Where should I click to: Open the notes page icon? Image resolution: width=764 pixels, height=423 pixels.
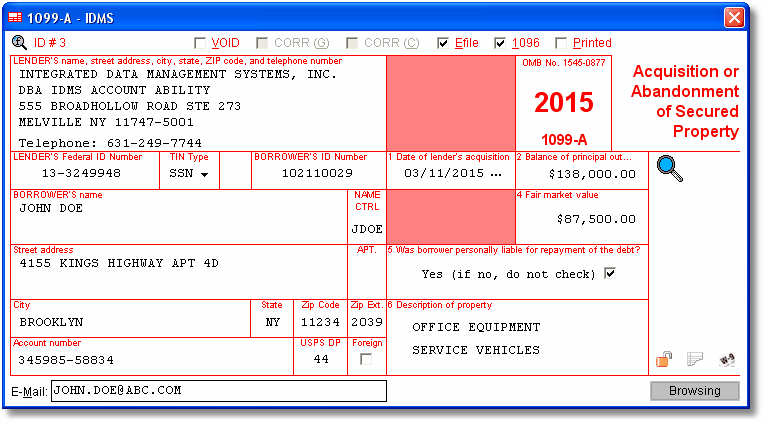tap(696, 358)
